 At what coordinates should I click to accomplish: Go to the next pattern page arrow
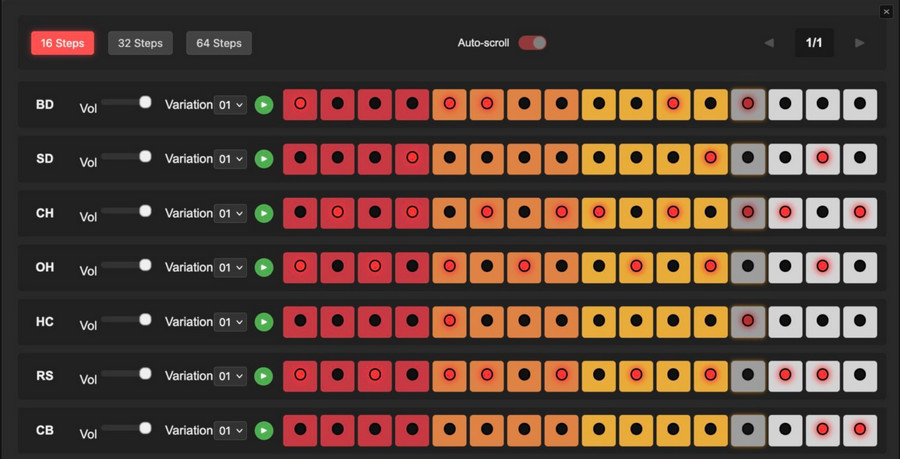(x=859, y=43)
